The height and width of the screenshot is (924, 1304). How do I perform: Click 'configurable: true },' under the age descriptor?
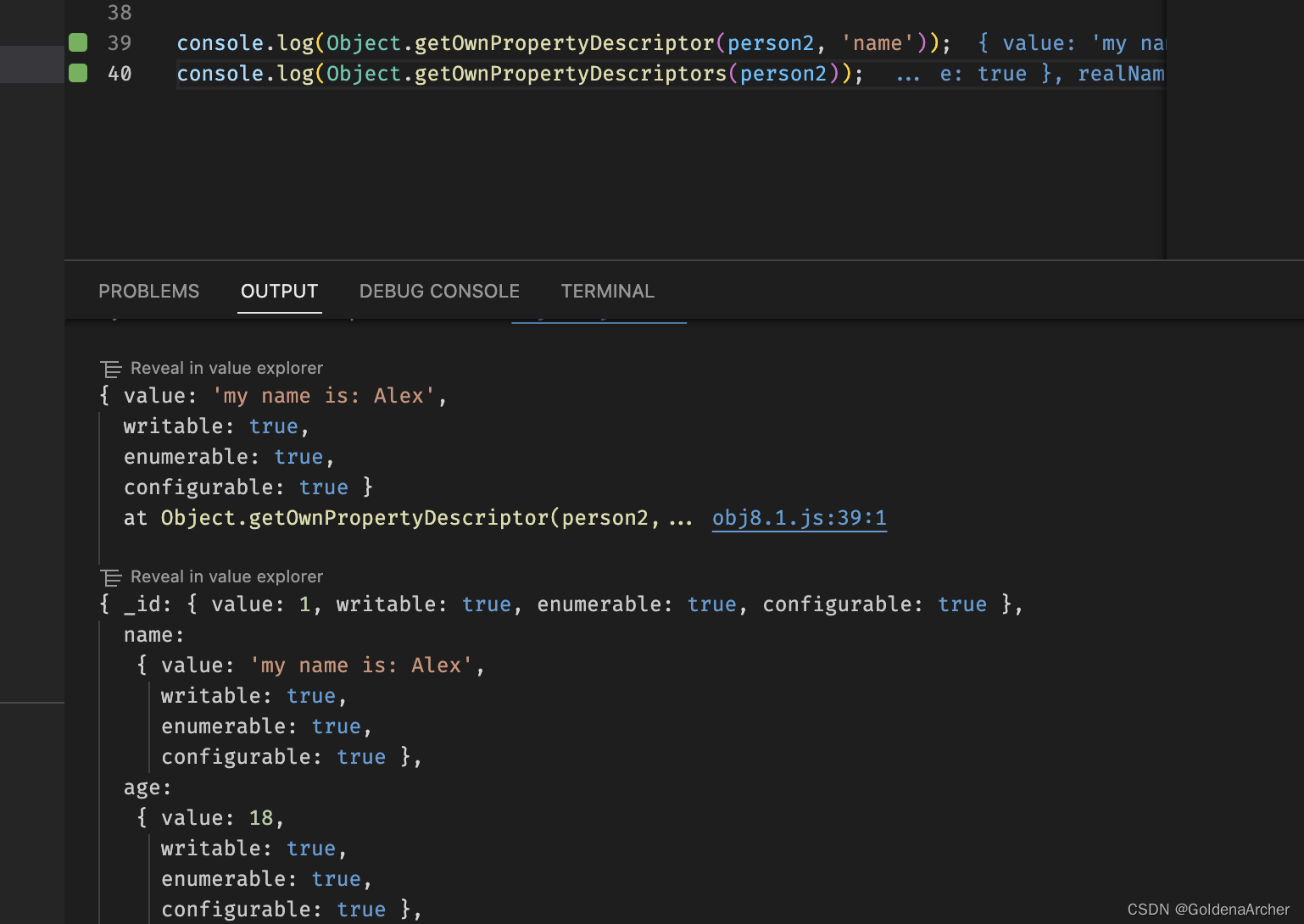point(292,910)
